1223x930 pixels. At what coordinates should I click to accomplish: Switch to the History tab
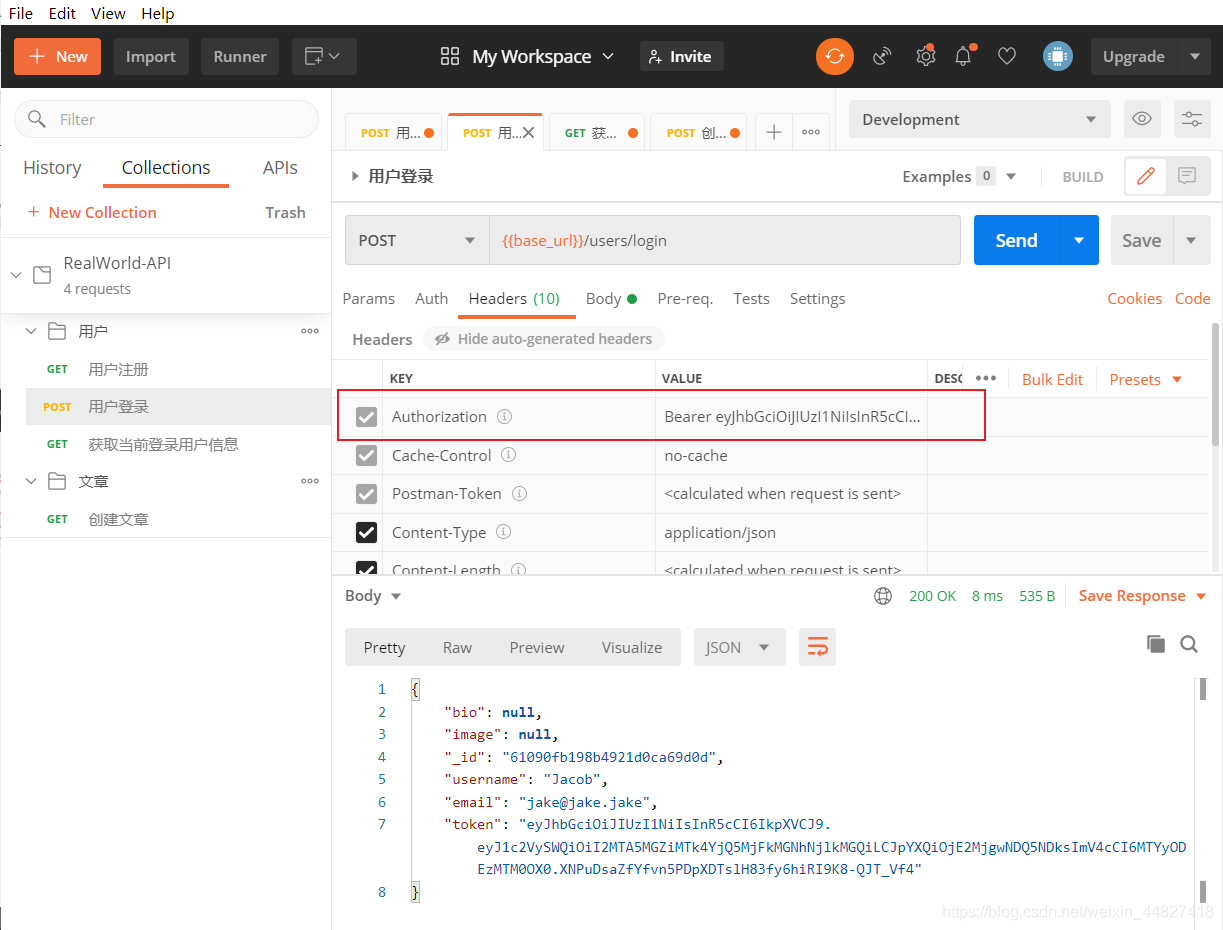tap(52, 167)
